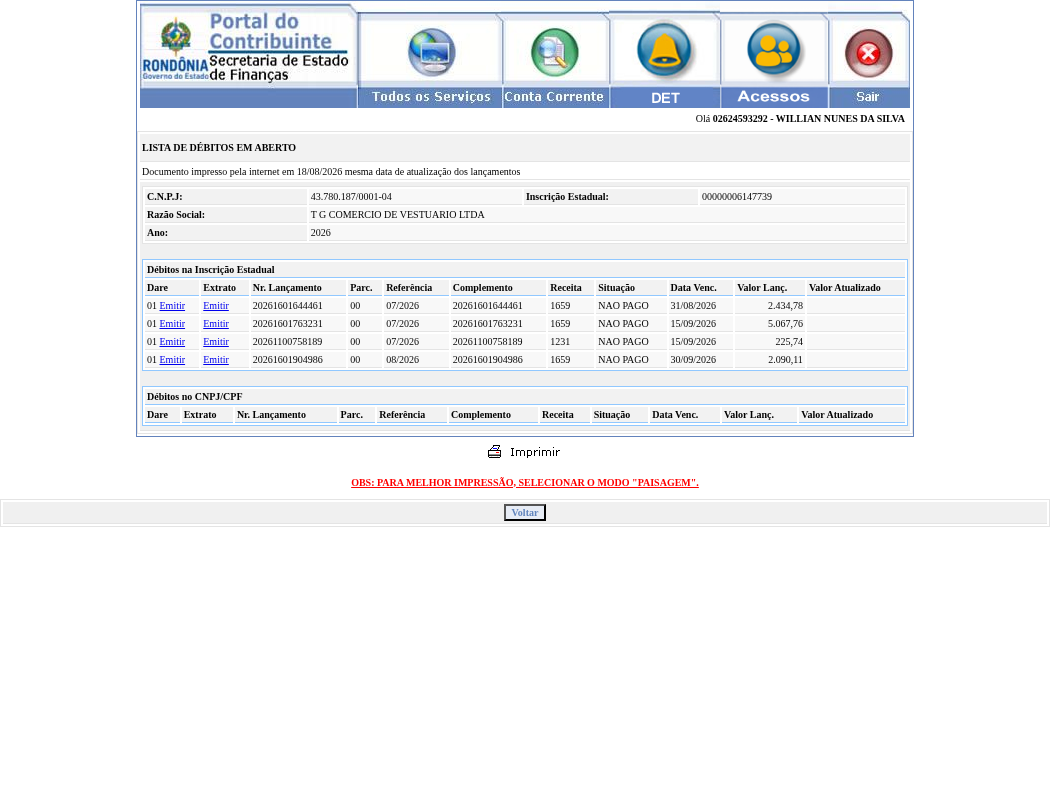The image size is (1050, 793).
Task: Select the Conta Corrente menu label
Action: pos(554,96)
